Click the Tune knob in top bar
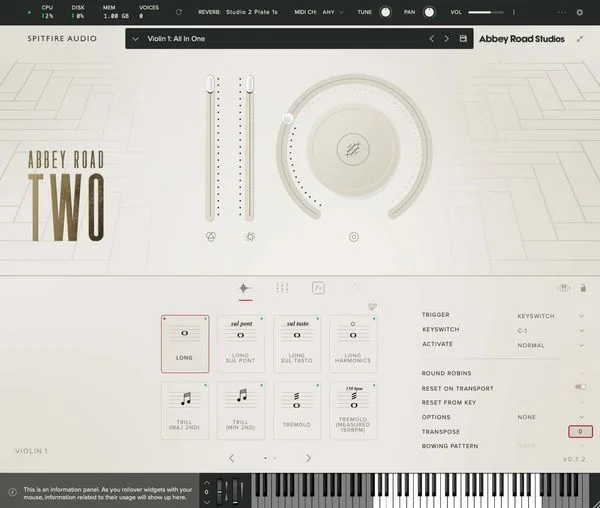Image resolution: width=600 pixels, height=508 pixels. point(385,12)
